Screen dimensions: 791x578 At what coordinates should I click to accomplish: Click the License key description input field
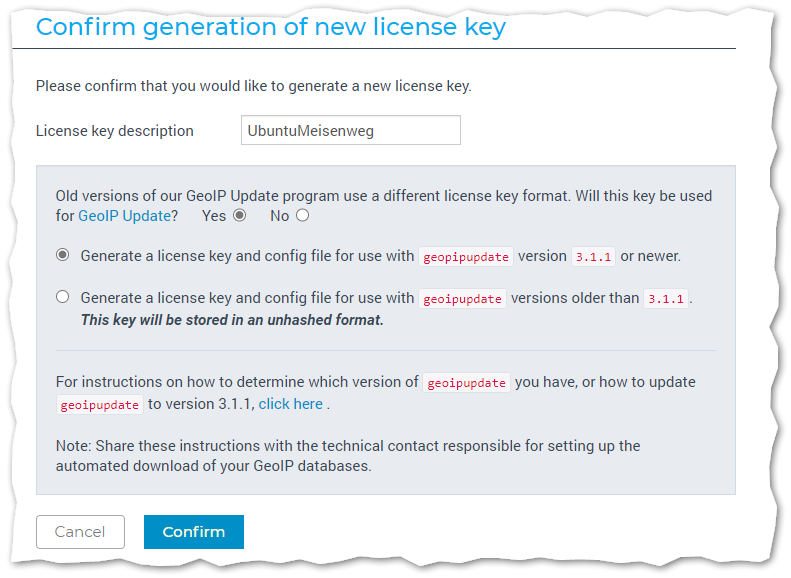point(350,130)
